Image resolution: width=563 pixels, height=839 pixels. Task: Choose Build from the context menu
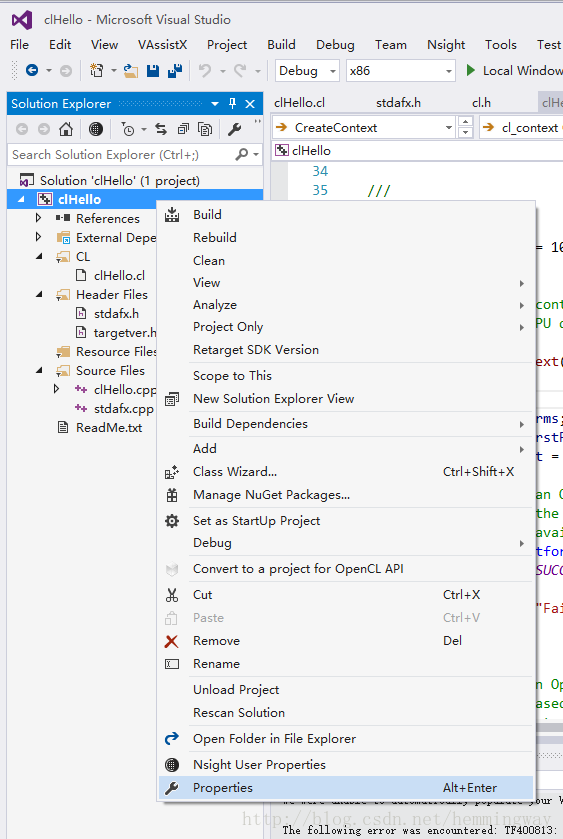point(346,215)
